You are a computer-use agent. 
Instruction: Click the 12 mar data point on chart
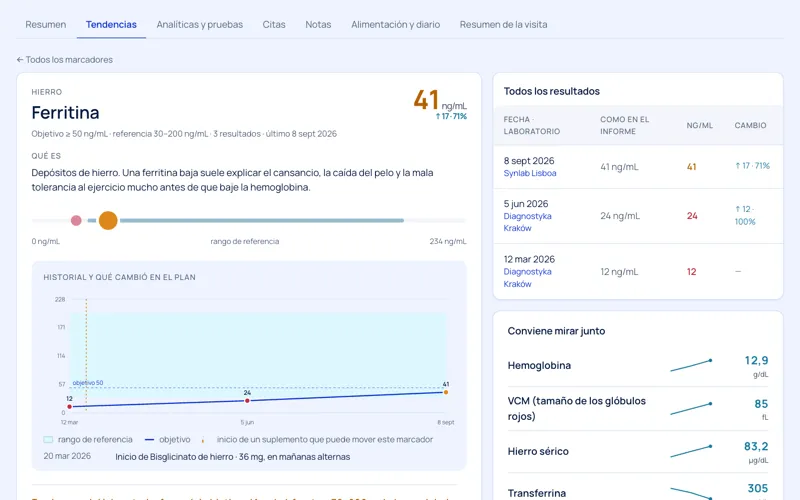(69, 407)
